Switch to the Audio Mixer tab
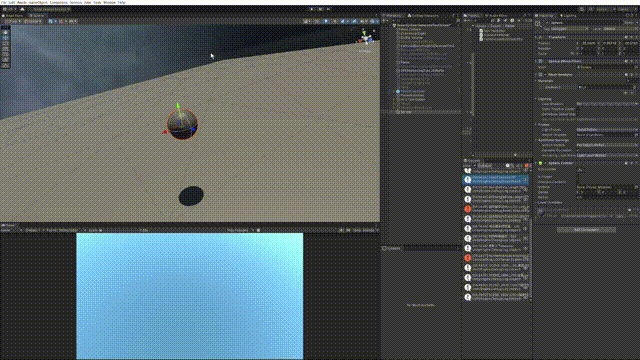Screen dimensions: 640x360 [x=496, y=16]
